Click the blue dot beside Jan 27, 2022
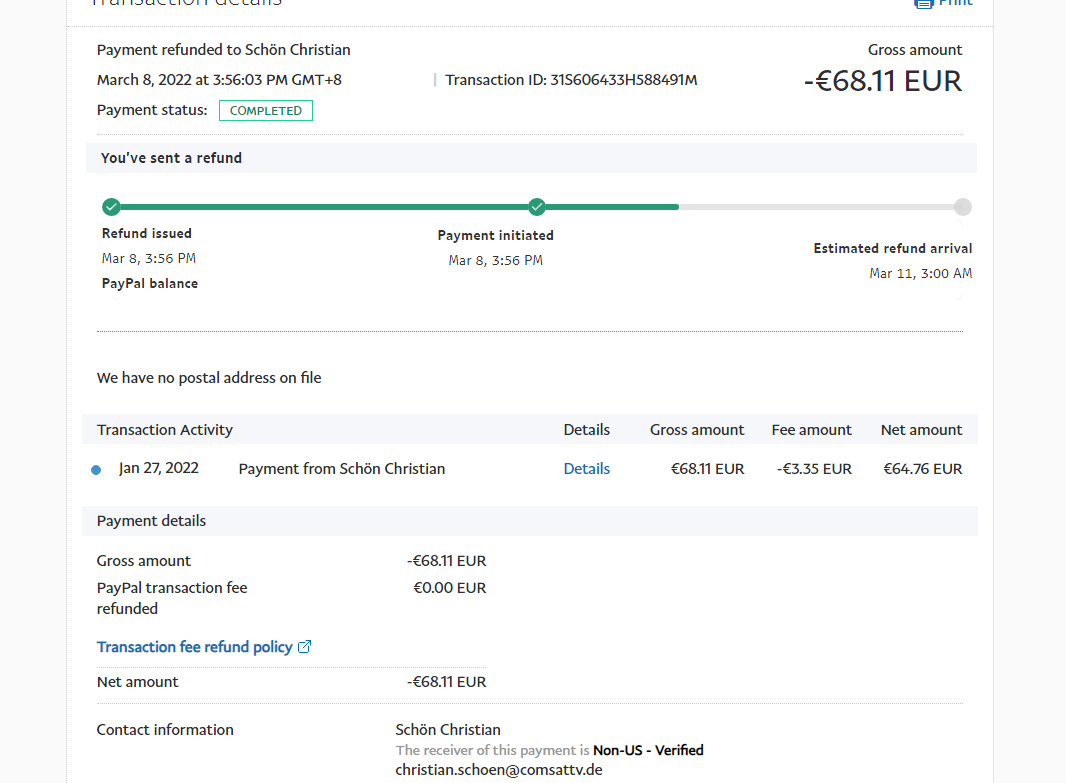The image size is (1066, 783). (96, 470)
